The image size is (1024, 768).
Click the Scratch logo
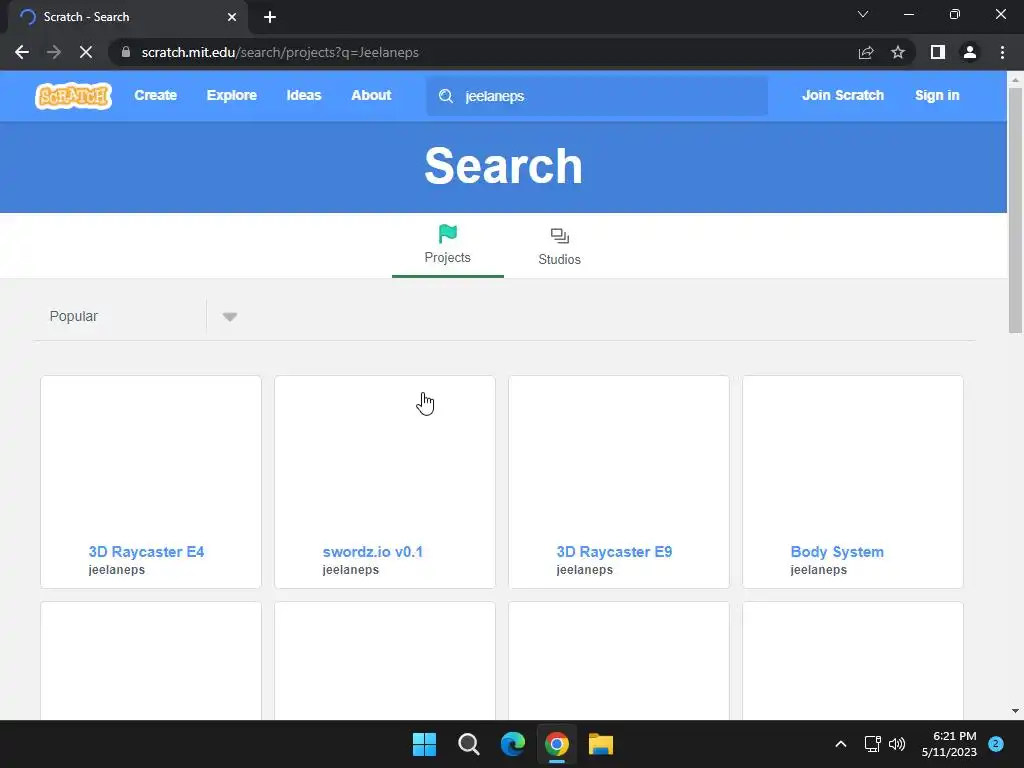[73, 96]
